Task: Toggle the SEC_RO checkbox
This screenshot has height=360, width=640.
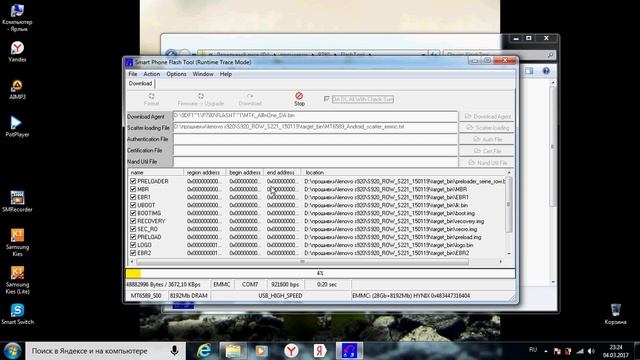Action: [x=133, y=229]
